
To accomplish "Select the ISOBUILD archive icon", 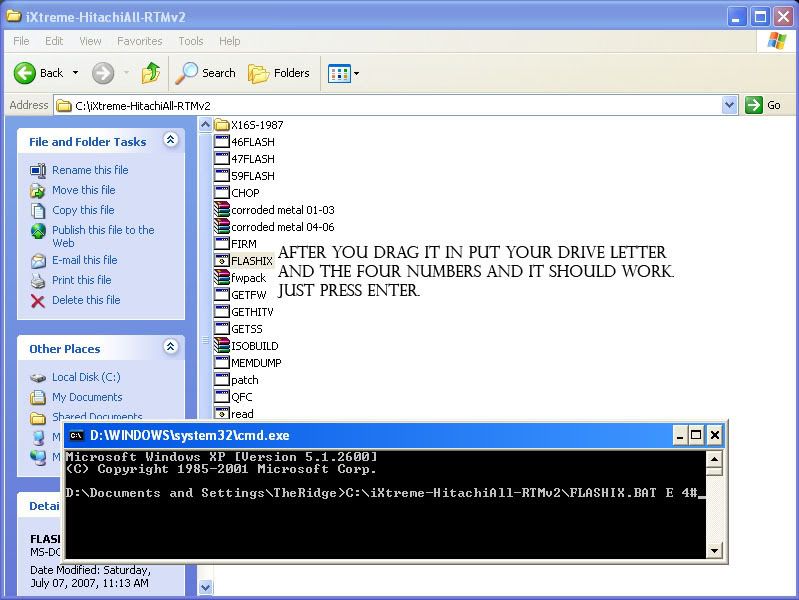I will [x=222, y=346].
